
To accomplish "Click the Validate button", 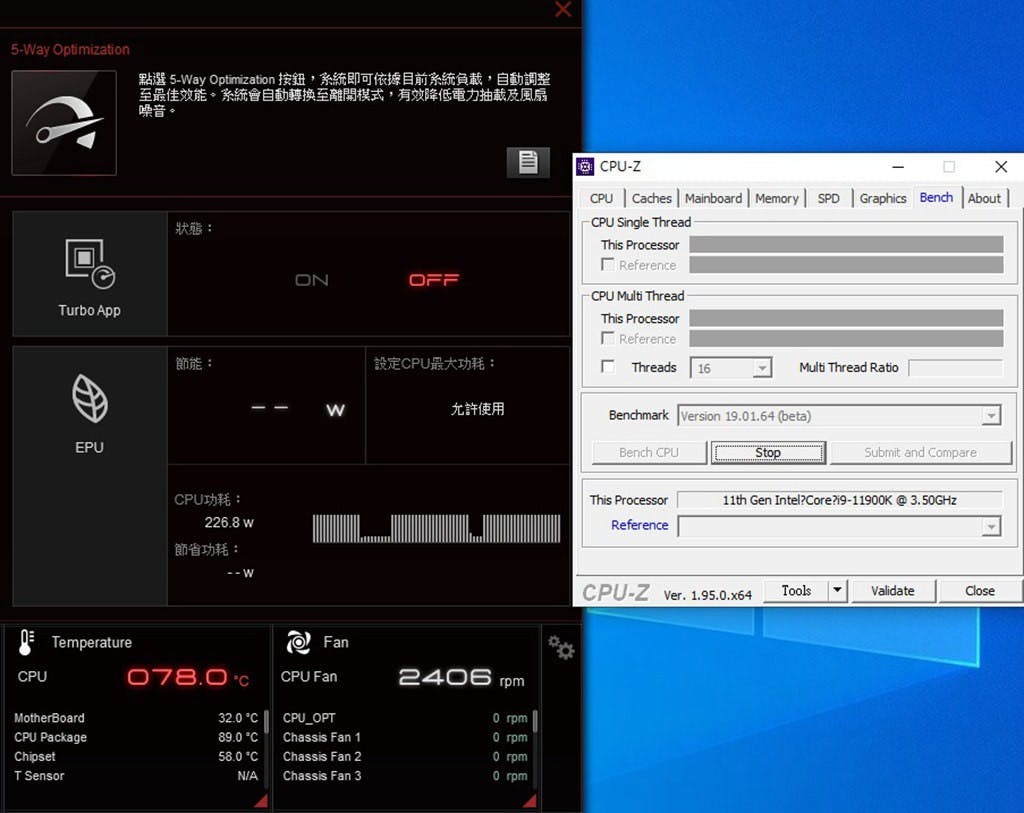I will [892, 591].
